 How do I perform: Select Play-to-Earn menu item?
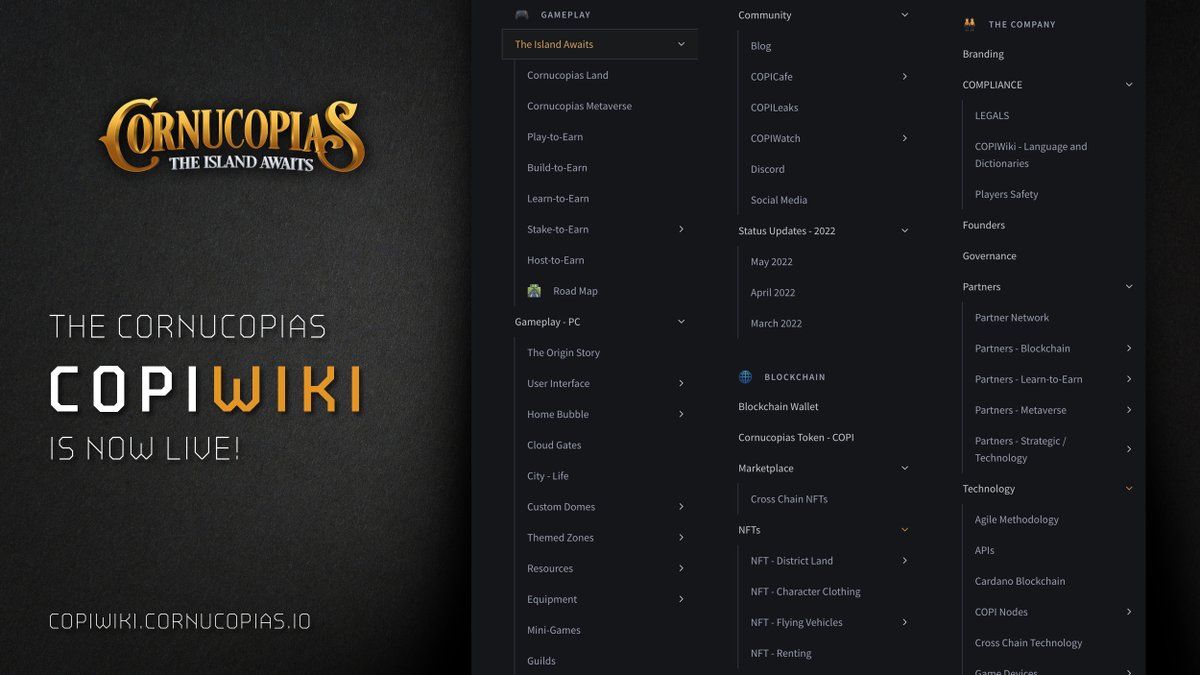click(x=555, y=137)
